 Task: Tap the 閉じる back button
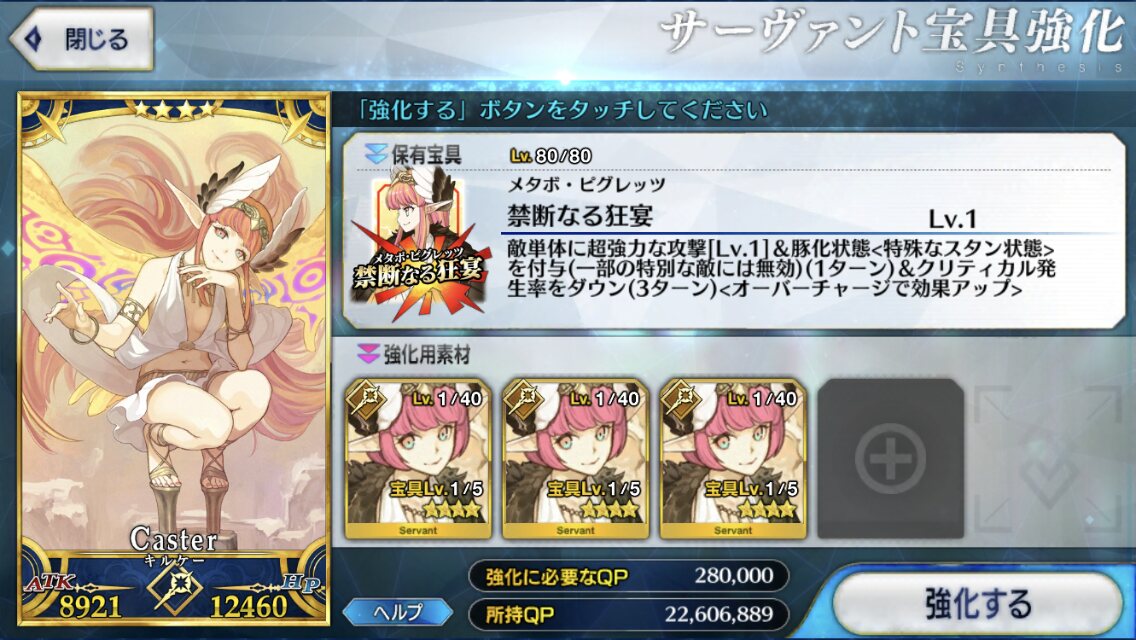click(81, 38)
